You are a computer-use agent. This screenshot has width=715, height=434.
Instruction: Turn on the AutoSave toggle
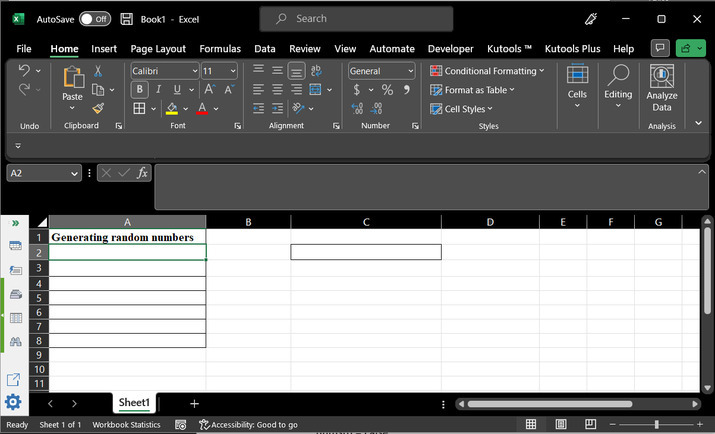point(95,19)
